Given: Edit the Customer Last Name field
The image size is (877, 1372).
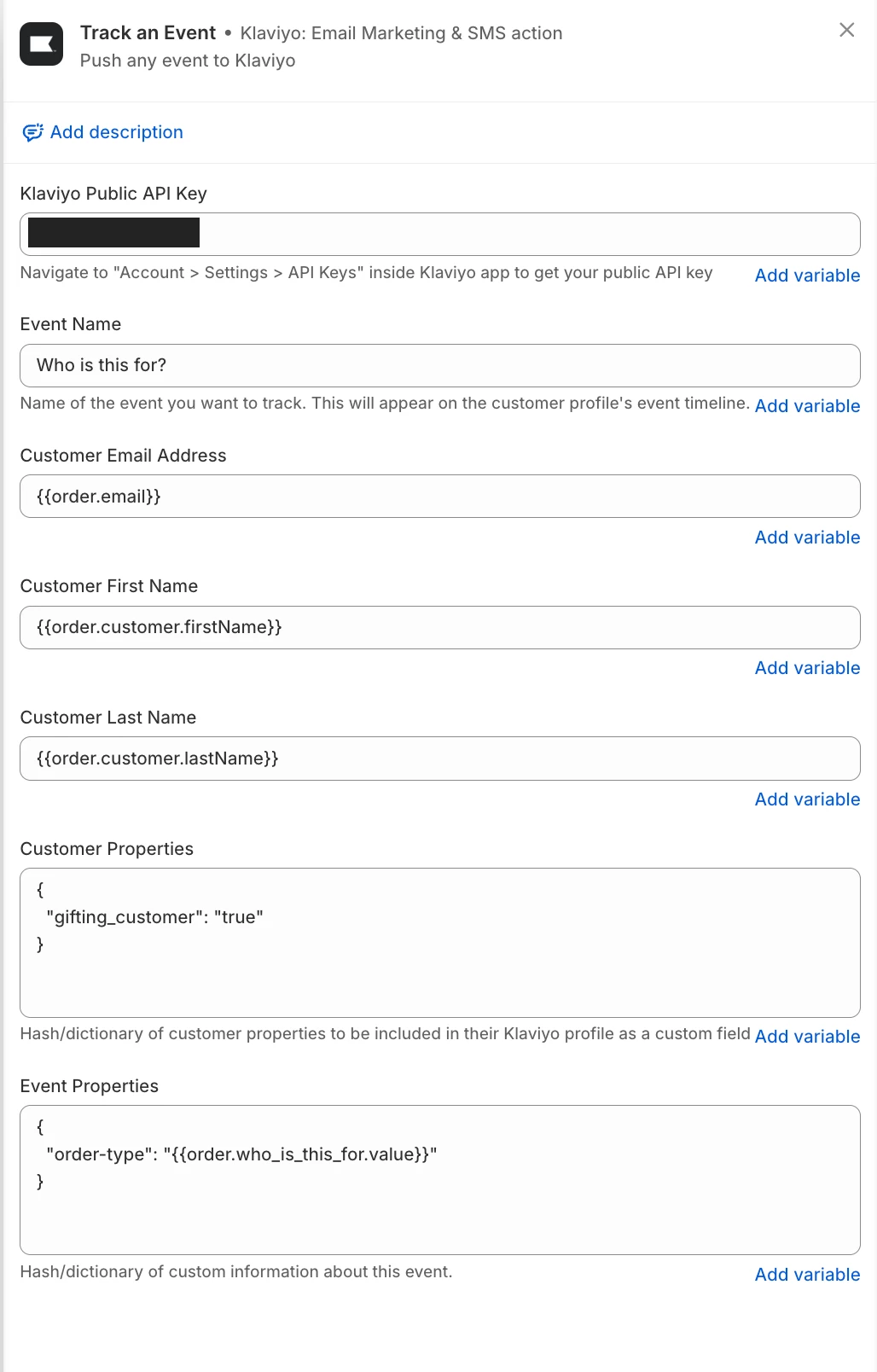Looking at the screenshot, I should point(440,759).
